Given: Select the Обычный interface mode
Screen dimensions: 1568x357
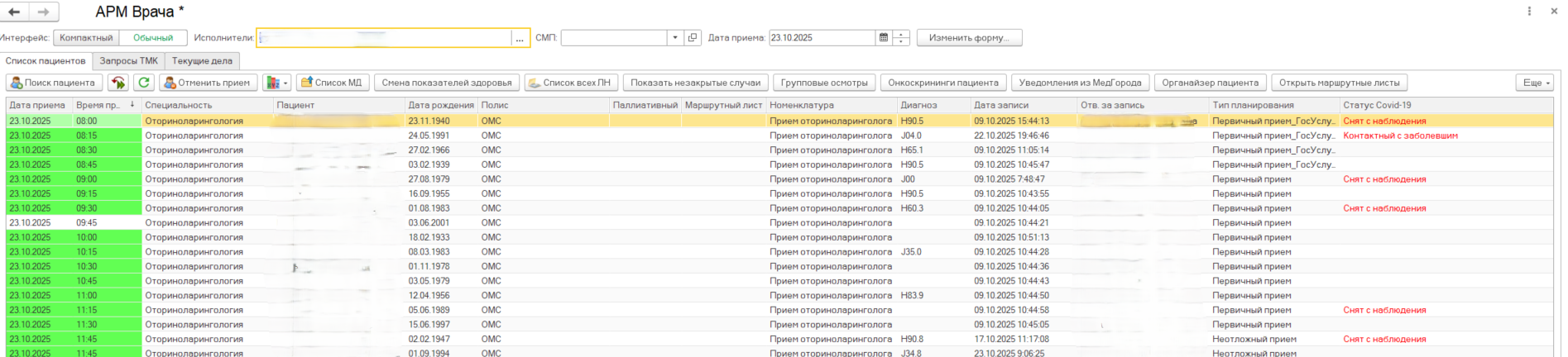Looking at the screenshot, I should pos(153,38).
